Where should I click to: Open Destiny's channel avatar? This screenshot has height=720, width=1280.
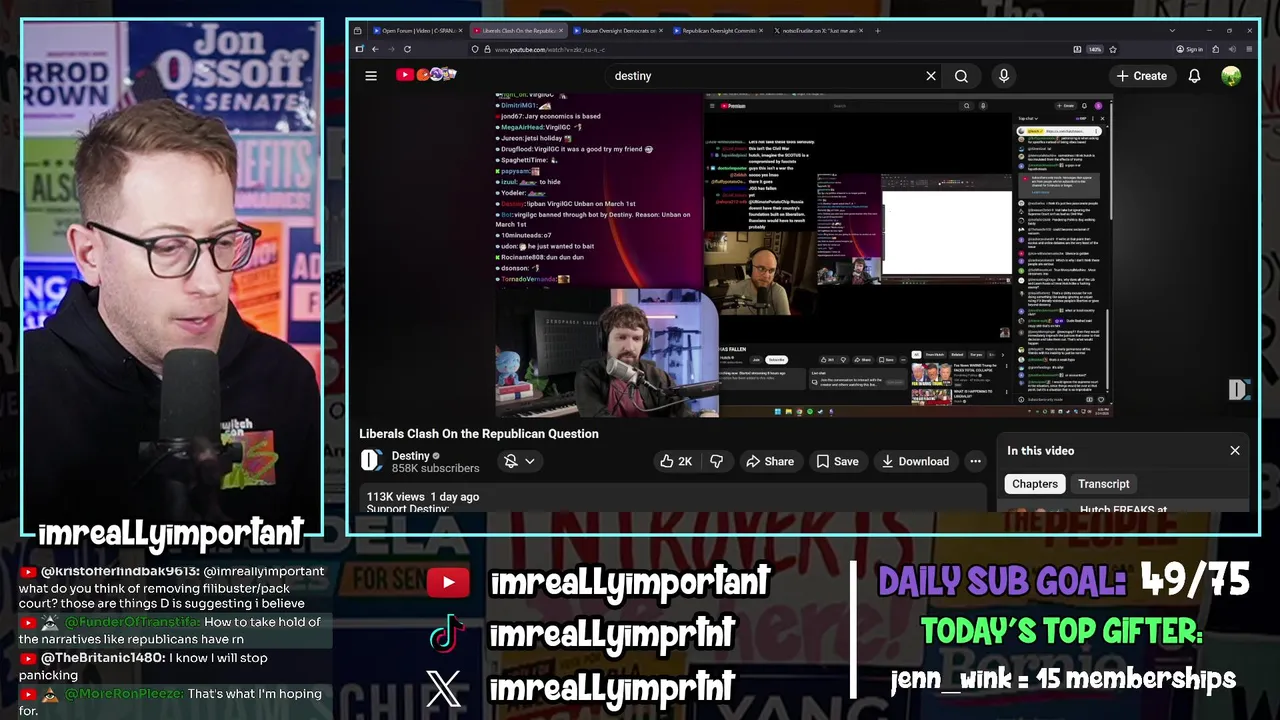pyautogui.click(x=371, y=460)
